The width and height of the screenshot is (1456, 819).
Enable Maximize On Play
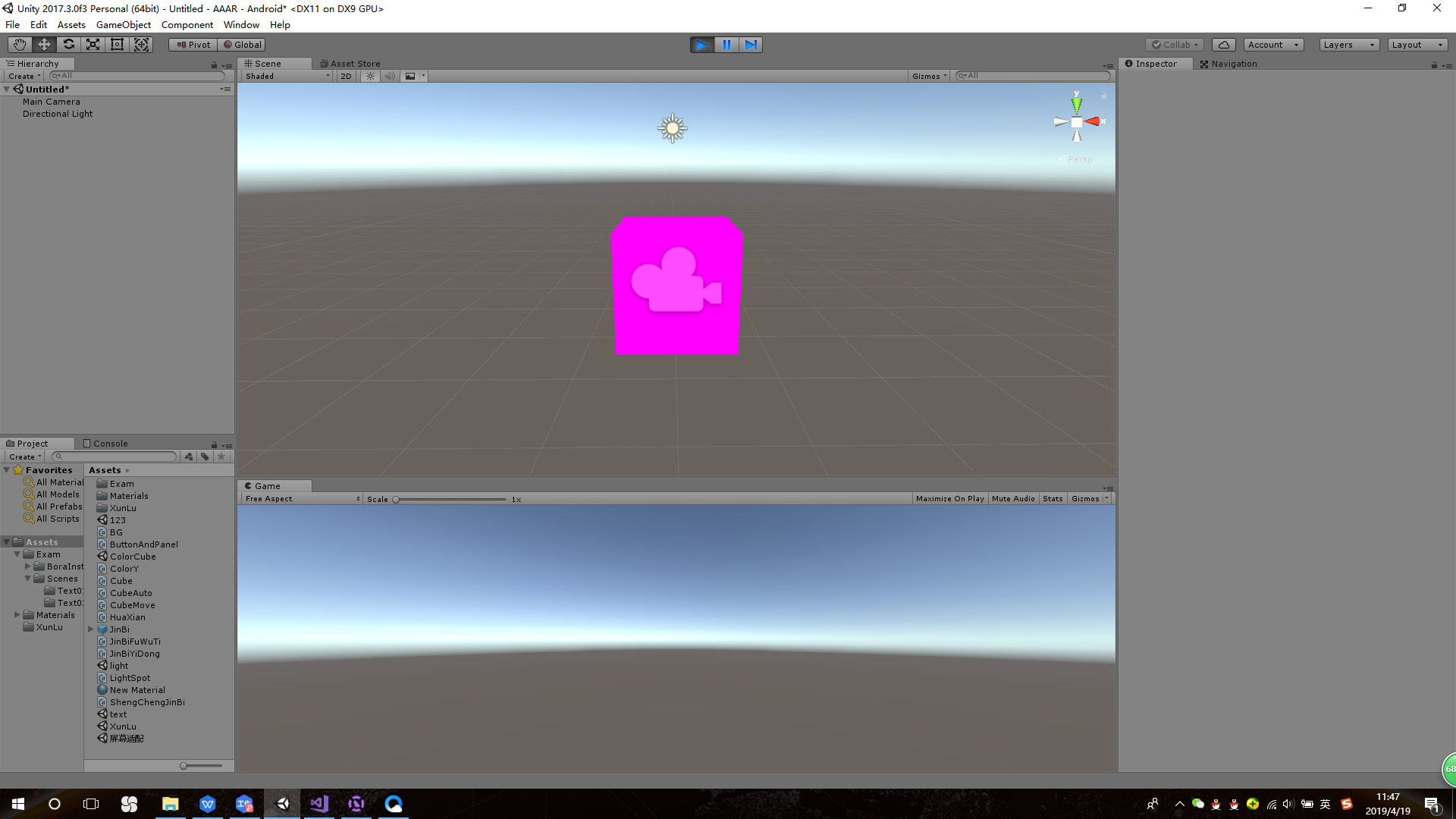(x=949, y=498)
